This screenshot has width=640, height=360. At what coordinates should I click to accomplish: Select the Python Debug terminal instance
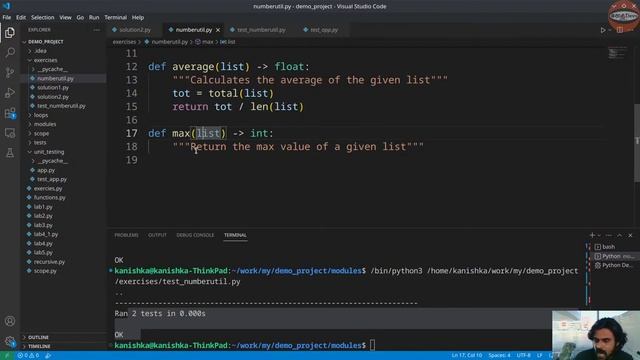click(x=614, y=265)
